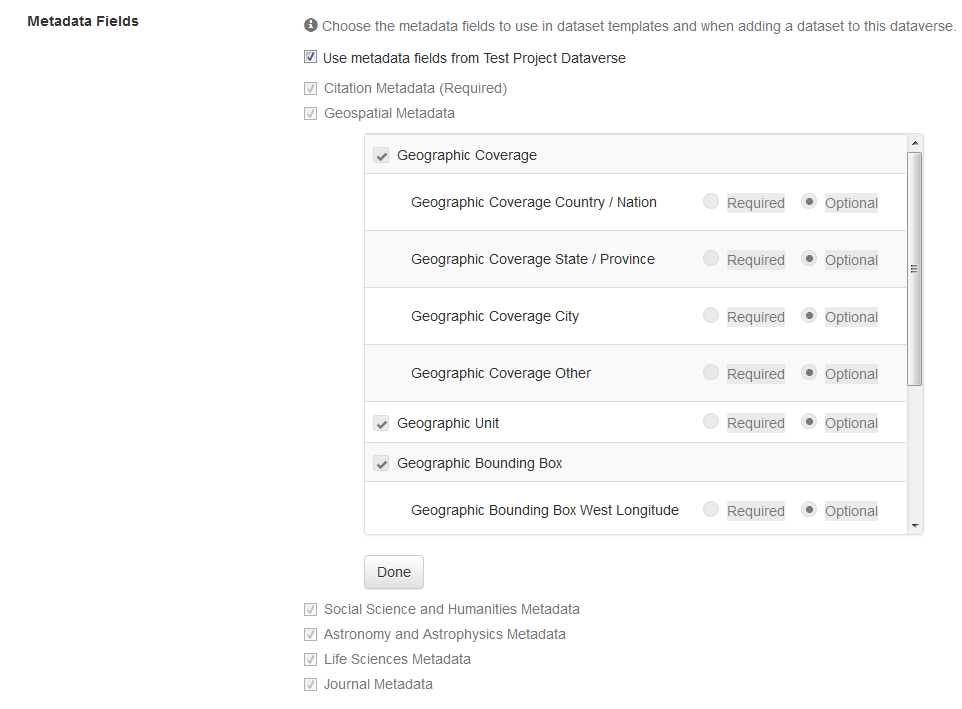Toggle Geographic Bounding Box checkbox
The width and height of the screenshot is (962, 709).
pos(381,463)
